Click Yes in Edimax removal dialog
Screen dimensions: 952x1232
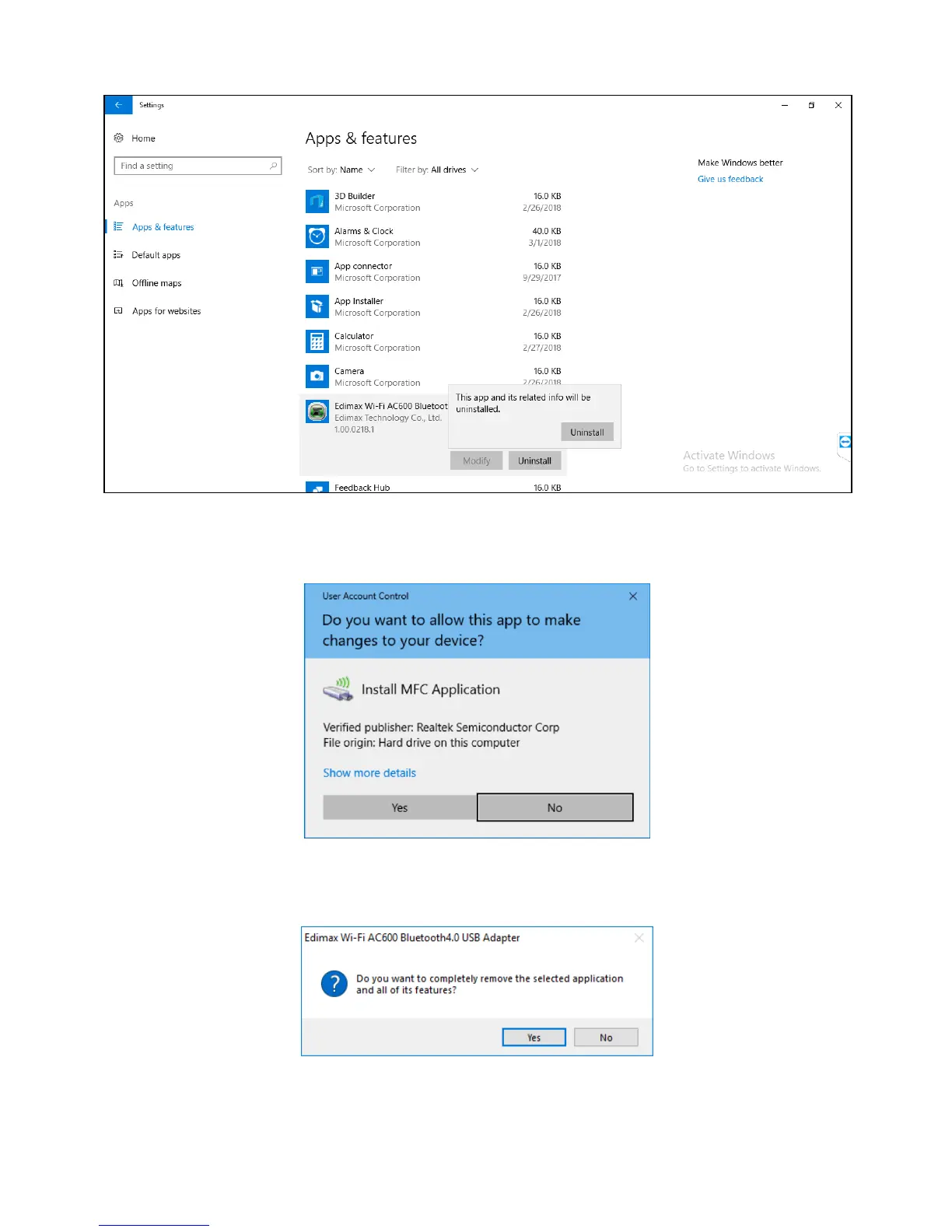534,1038
